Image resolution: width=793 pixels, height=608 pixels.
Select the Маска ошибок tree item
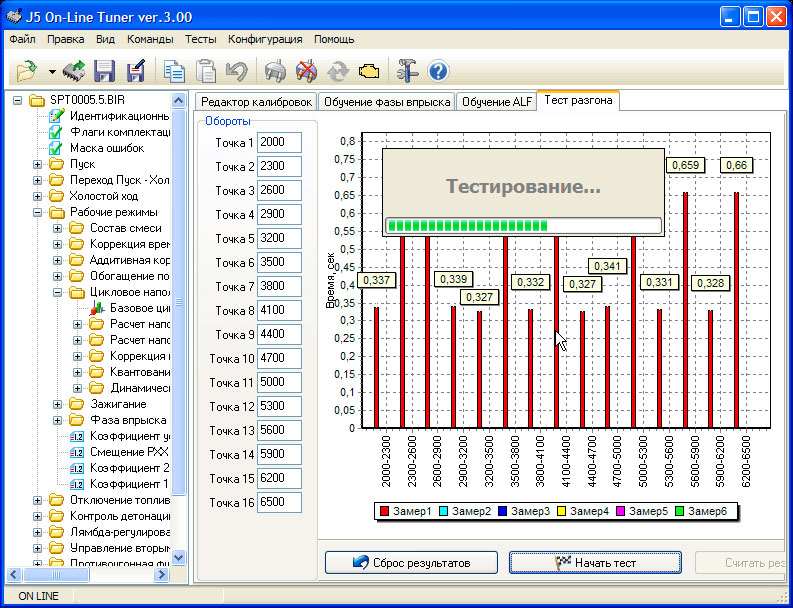pyautogui.click(x=106, y=148)
